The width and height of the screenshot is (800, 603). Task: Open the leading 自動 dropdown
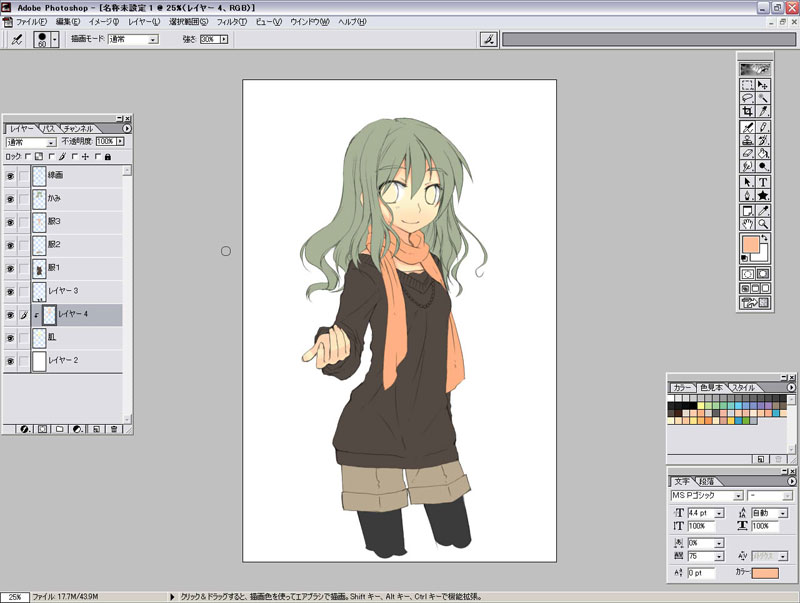[x=783, y=513]
